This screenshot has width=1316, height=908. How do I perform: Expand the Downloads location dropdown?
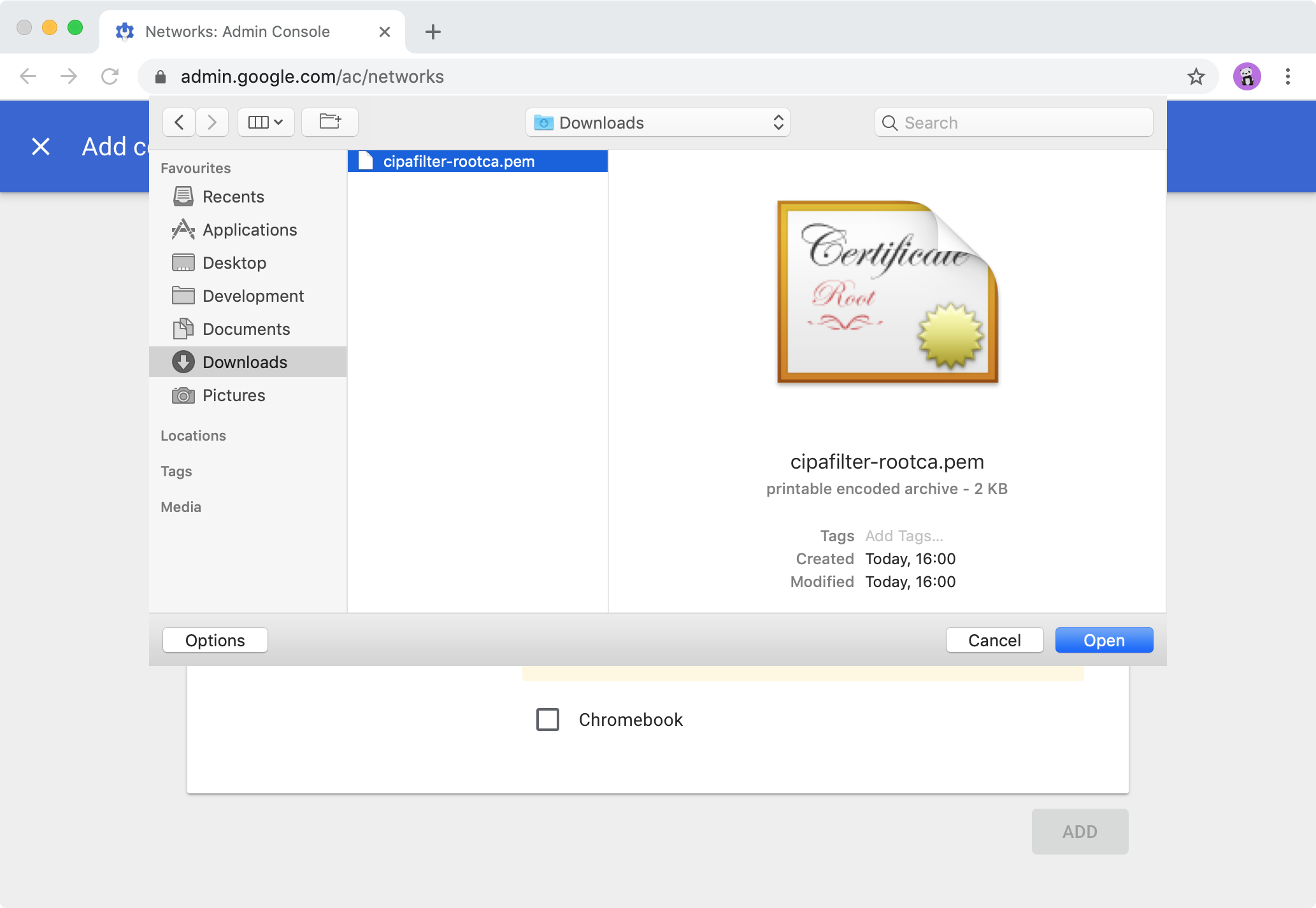pos(658,122)
